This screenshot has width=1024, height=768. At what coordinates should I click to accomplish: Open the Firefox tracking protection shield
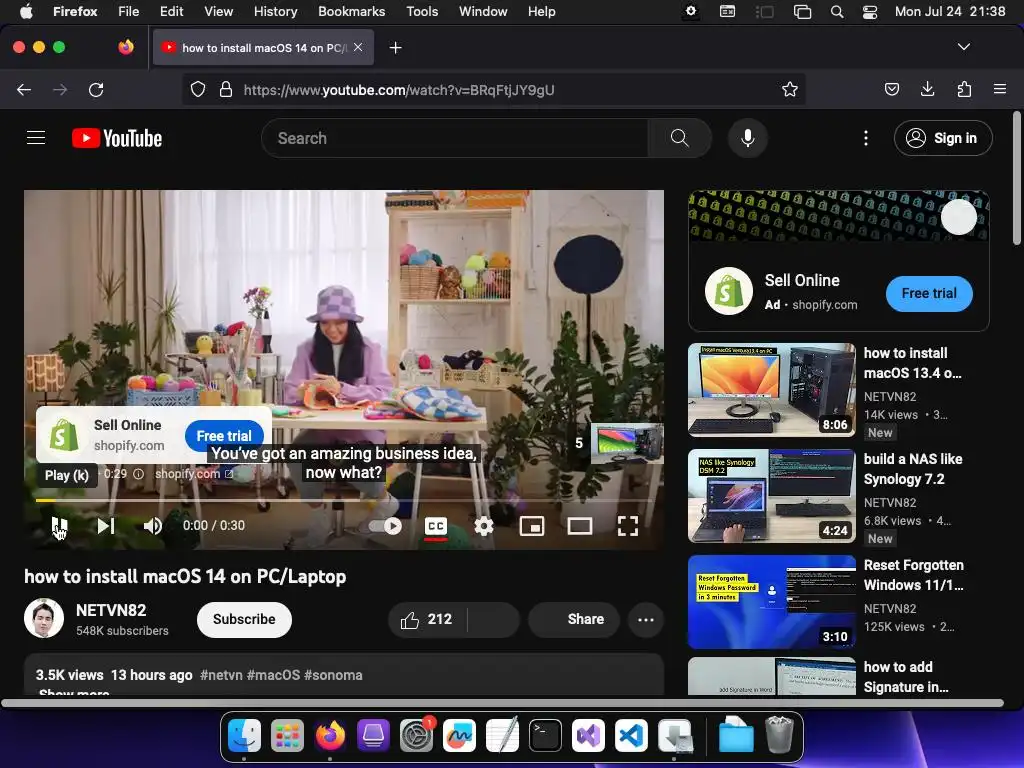point(198,89)
